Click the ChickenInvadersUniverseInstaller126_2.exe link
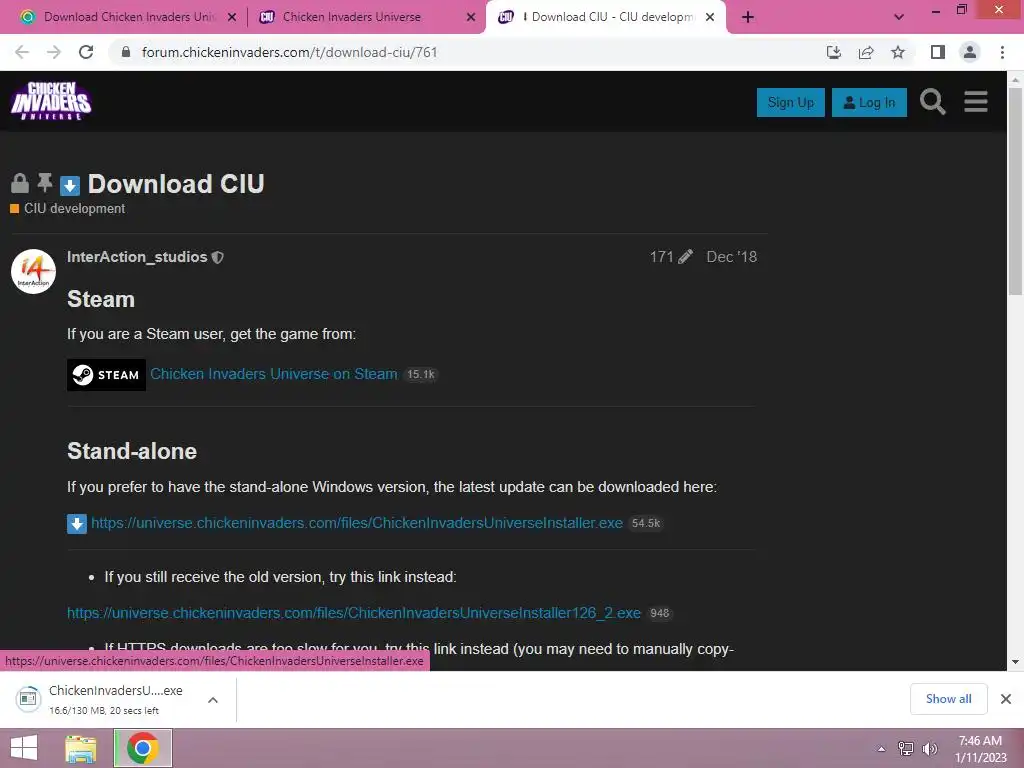1024x768 pixels. tap(354, 613)
